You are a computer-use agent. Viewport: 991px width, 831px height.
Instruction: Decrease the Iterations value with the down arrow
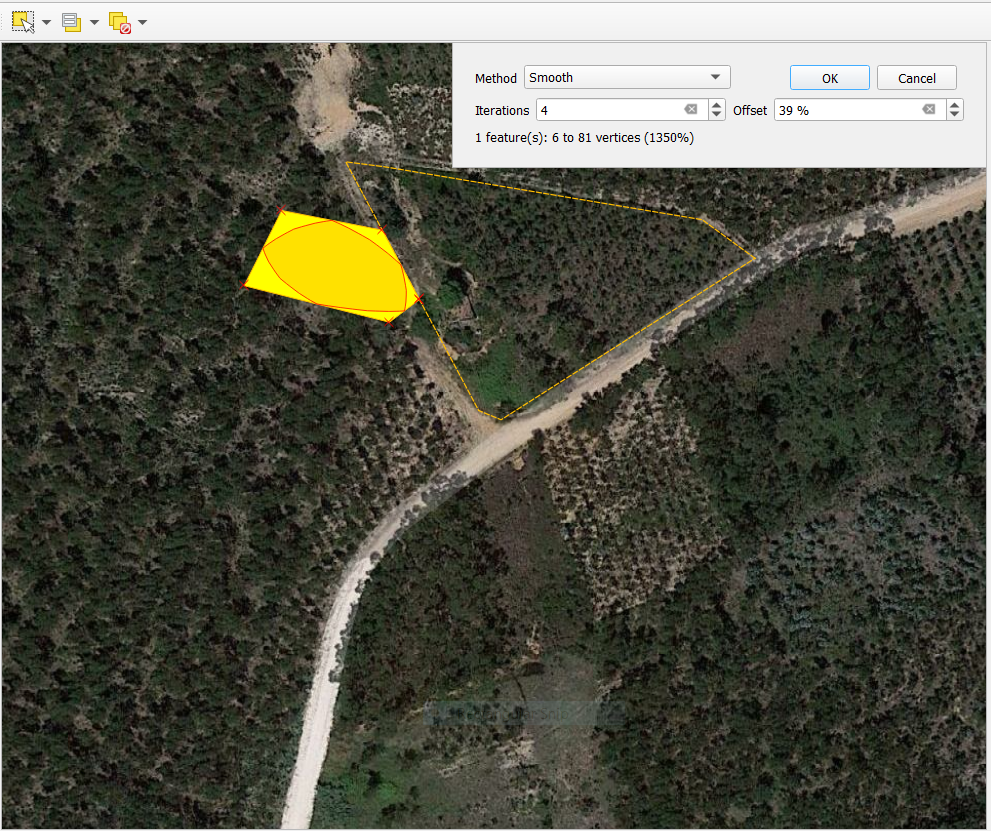[x=716, y=115]
